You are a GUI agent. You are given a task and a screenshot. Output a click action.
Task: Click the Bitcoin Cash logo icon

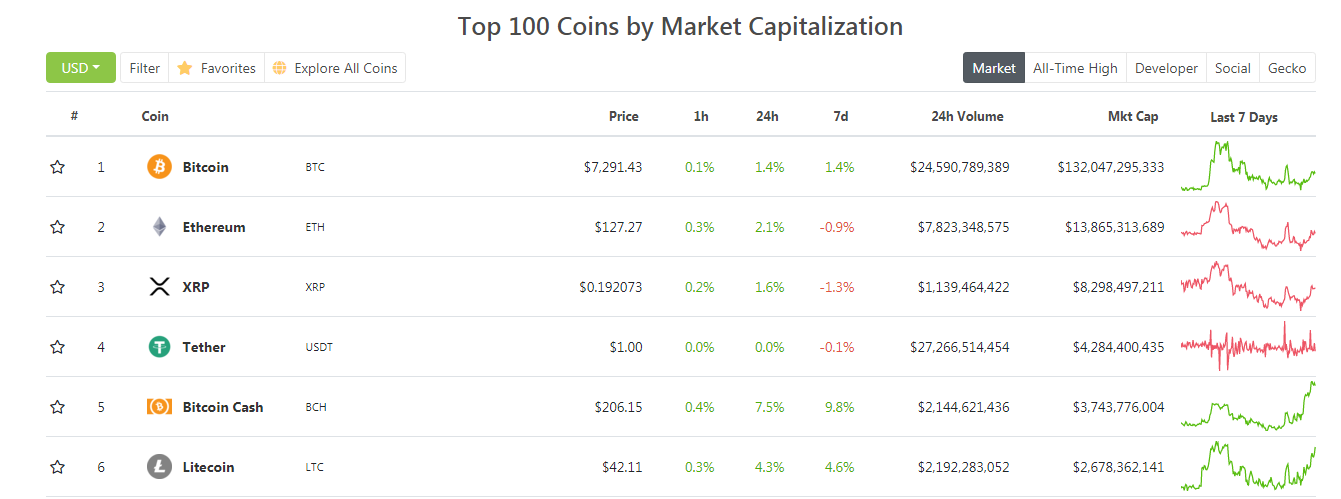159,407
